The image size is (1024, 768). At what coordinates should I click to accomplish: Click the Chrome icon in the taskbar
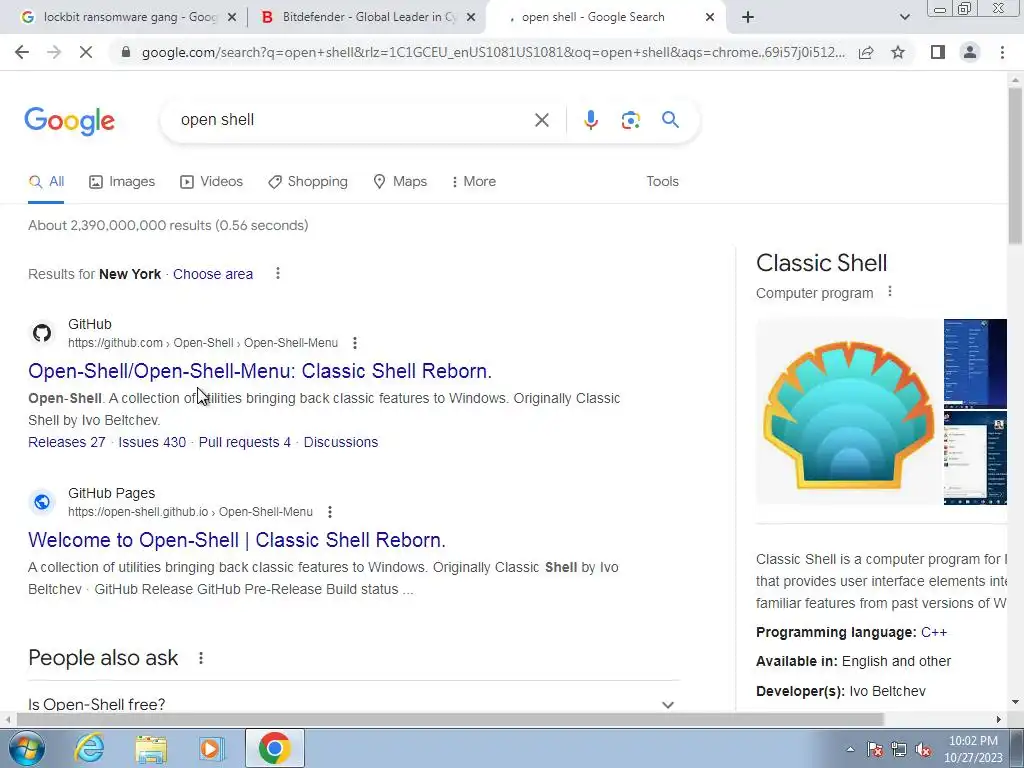tap(274, 748)
